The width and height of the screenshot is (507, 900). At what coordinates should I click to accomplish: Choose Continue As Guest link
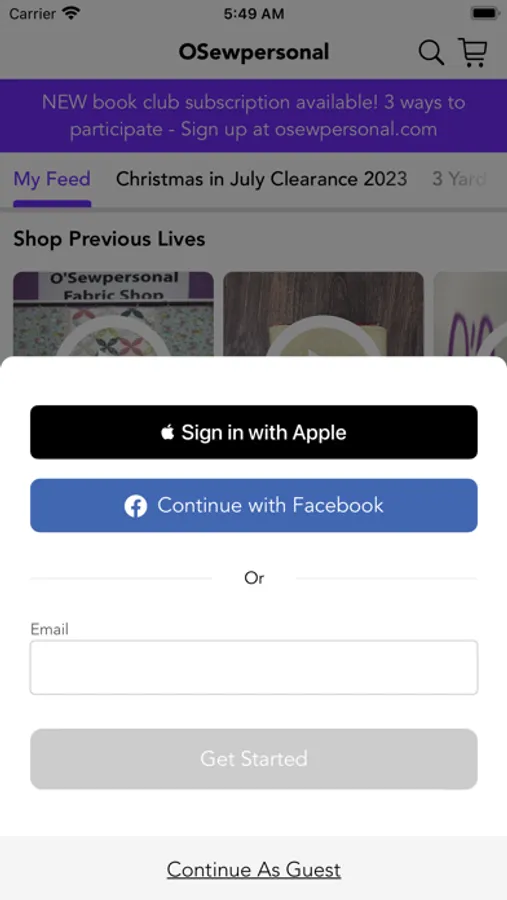point(254,870)
